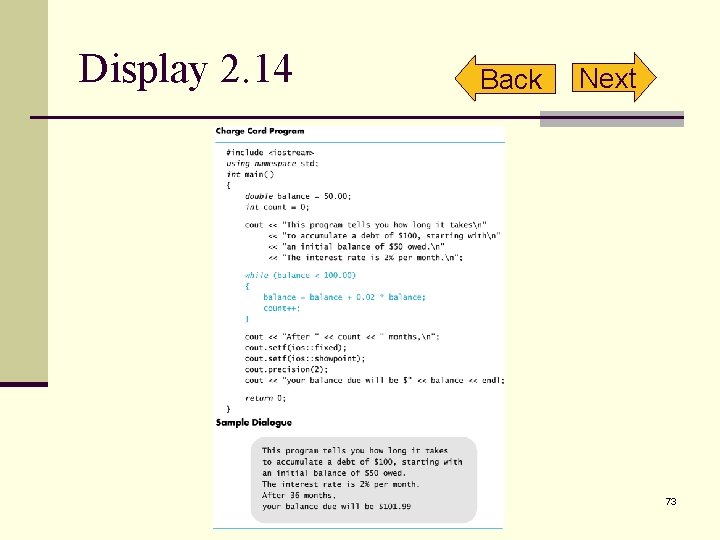Click the 'int main()' line
720x540 pixels.
(x=250, y=174)
